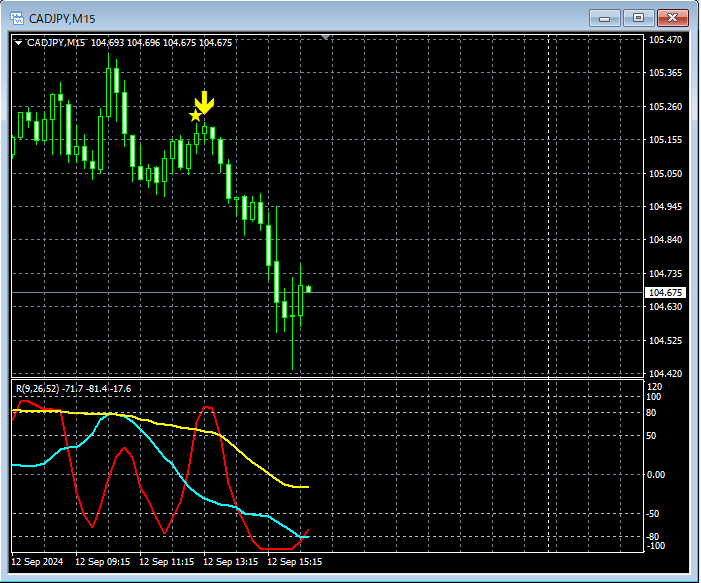The image size is (701, 583).
Task: Click the 104.945 price scale label
Action: pyautogui.click(x=665, y=207)
